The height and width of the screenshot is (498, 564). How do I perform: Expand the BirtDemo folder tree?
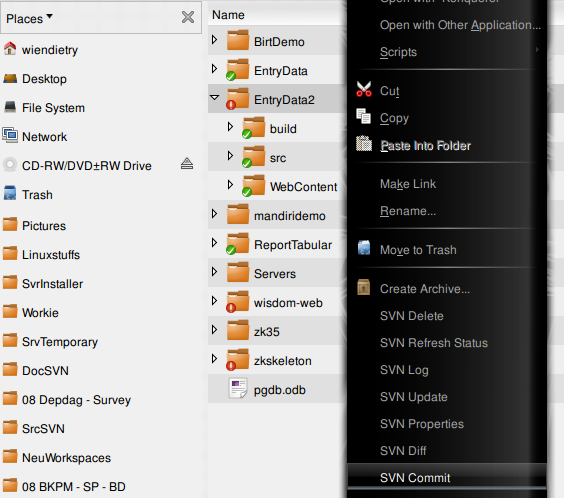[214, 40]
